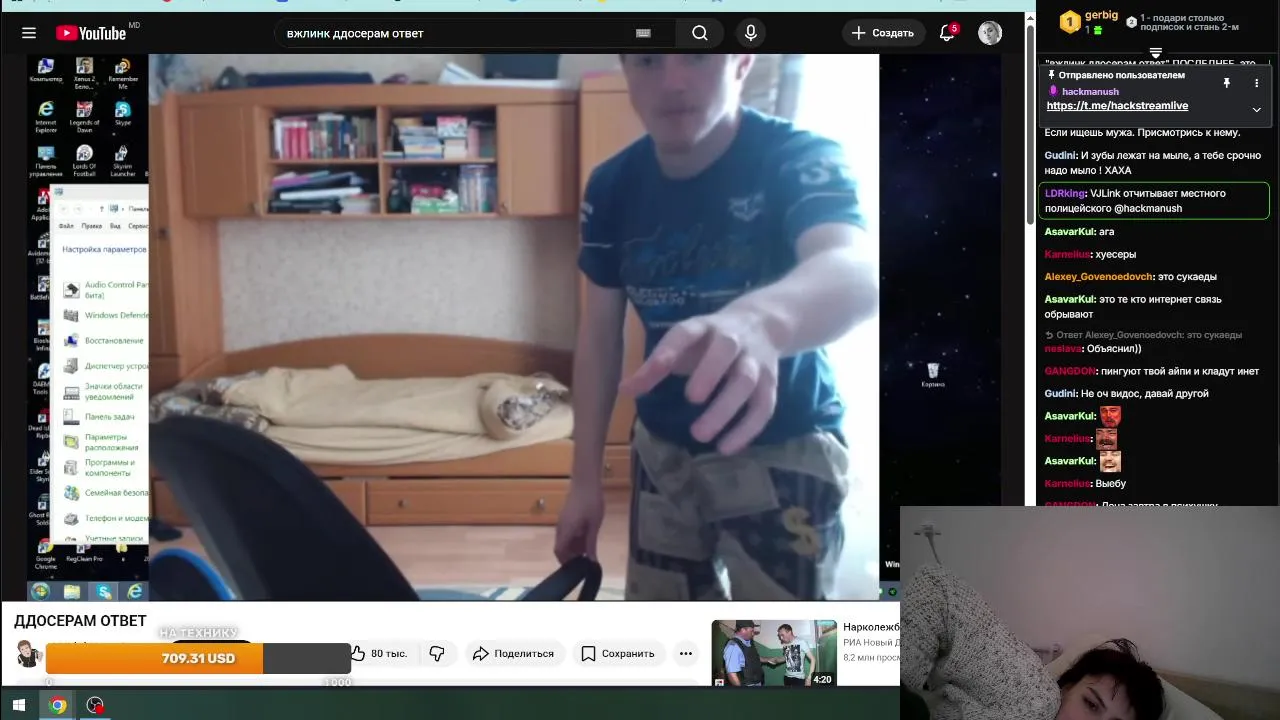The height and width of the screenshot is (720, 1280).
Task: Open gerbig top gifter in chat leaderboard
Action: [1101, 15]
